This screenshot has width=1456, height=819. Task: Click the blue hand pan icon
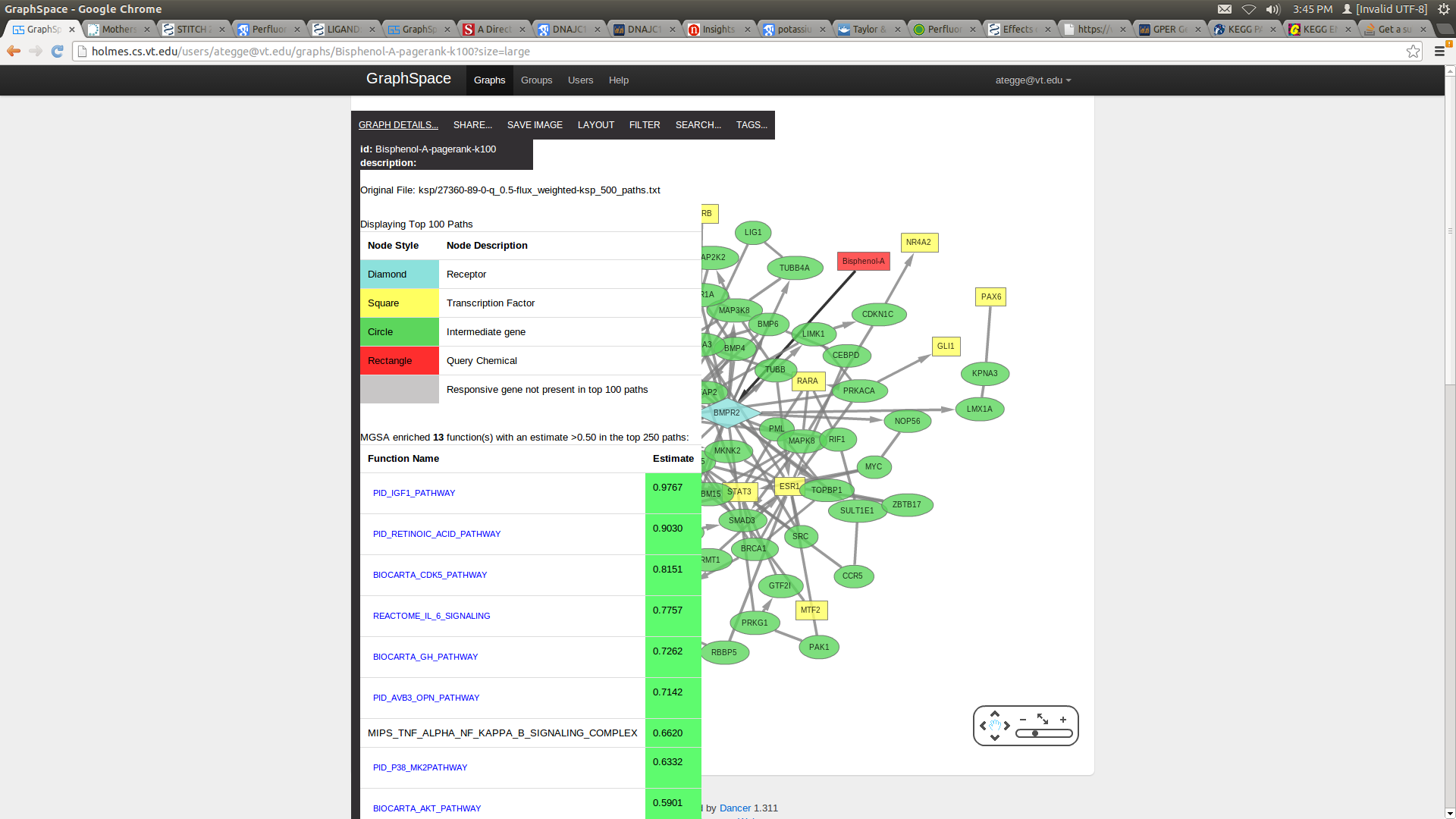[x=995, y=726]
